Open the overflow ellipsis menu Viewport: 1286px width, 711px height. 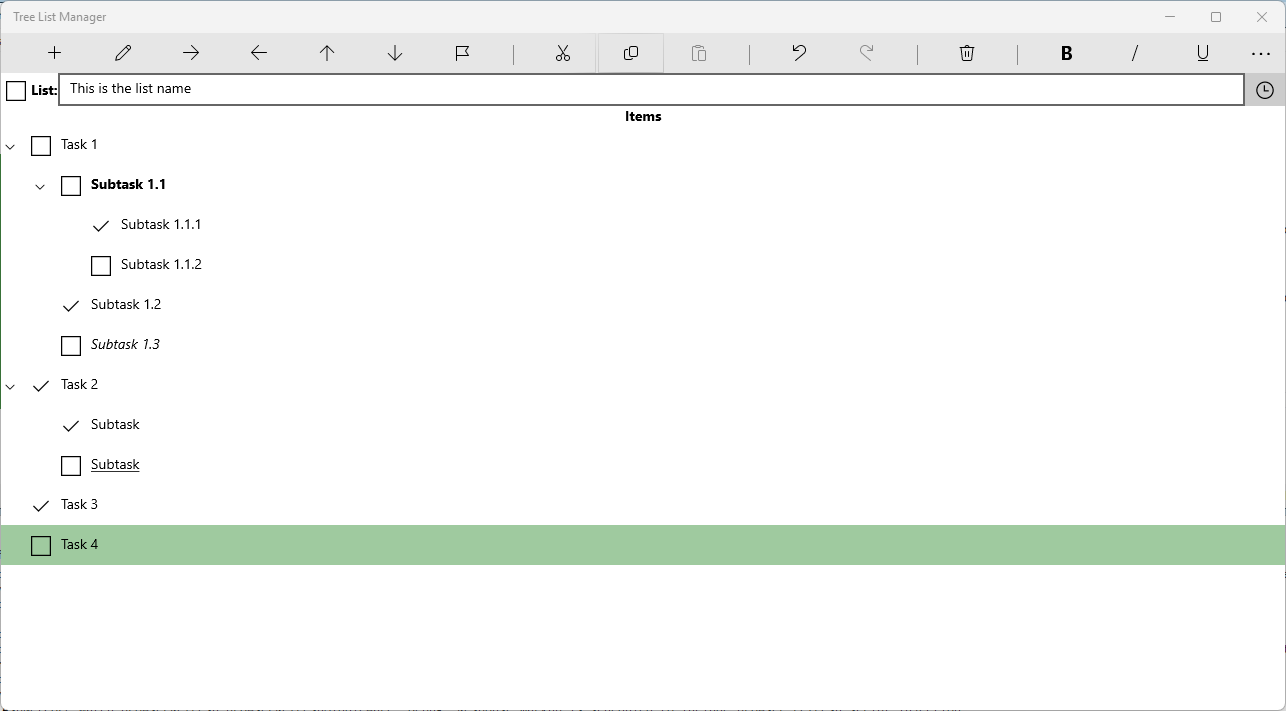coord(1260,52)
